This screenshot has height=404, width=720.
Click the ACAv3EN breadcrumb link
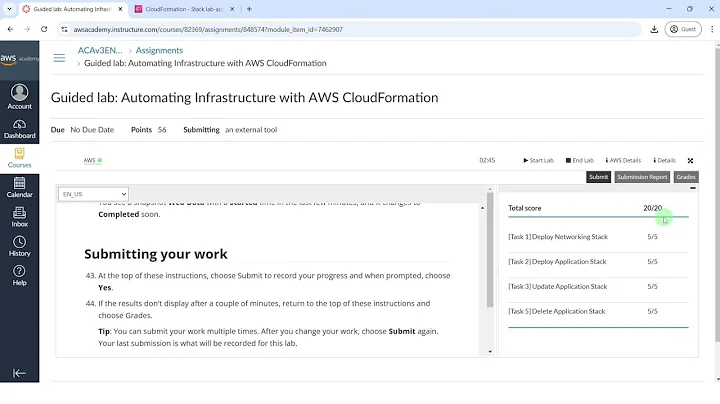point(100,50)
